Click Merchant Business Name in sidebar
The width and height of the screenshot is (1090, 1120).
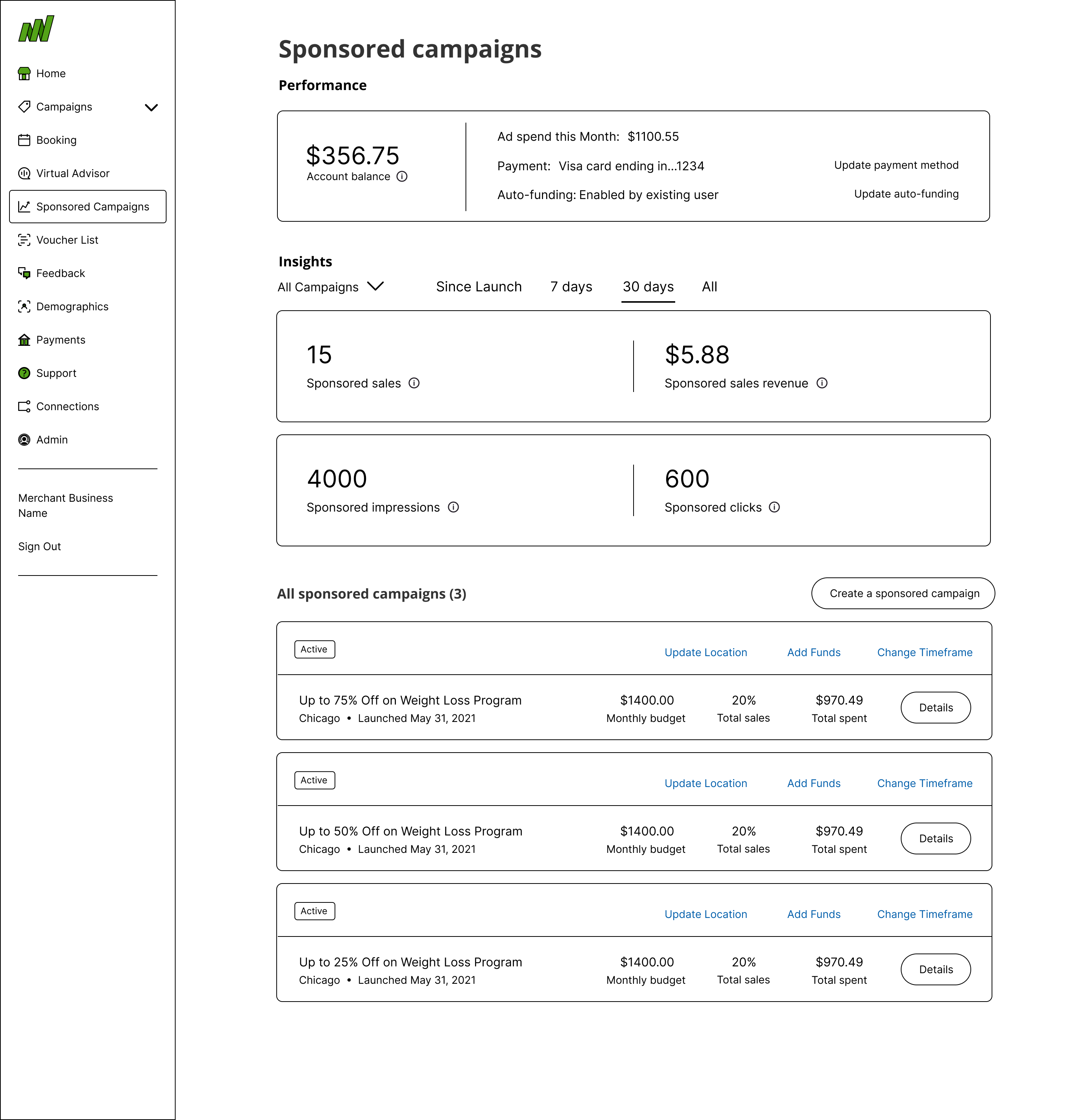coord(65,506)
